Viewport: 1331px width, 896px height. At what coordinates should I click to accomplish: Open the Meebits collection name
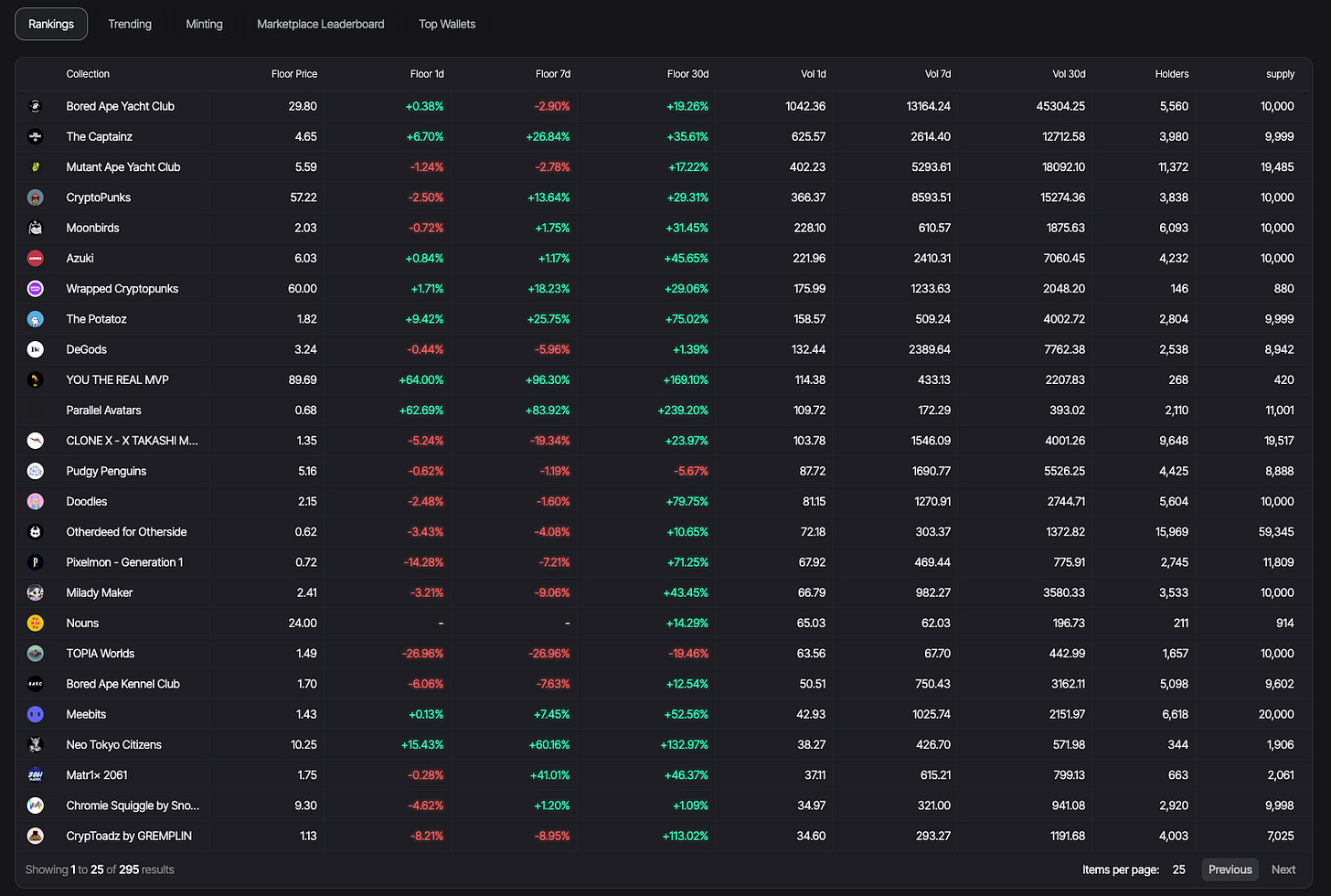[x=86, y=714]
